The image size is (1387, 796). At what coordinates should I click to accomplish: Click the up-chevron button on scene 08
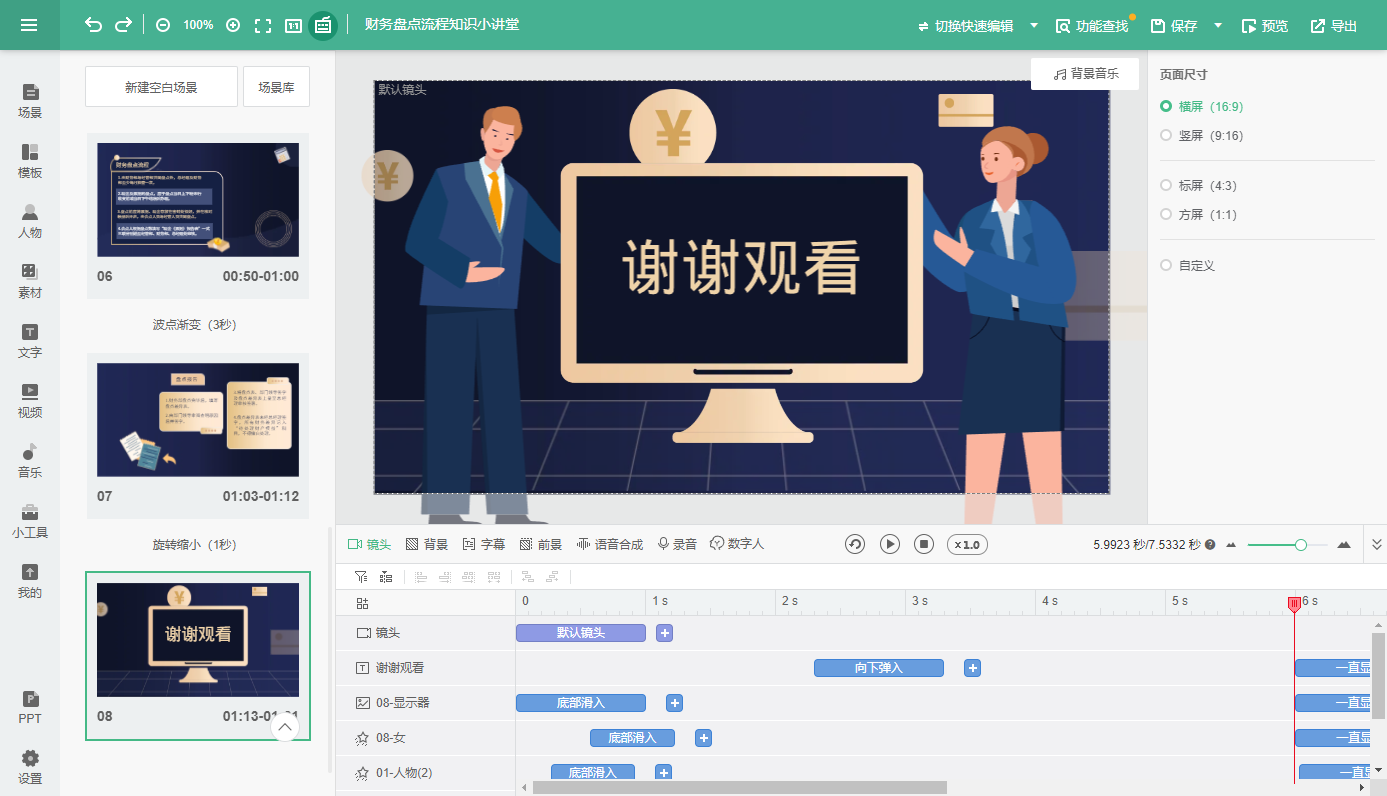point(285,727)
